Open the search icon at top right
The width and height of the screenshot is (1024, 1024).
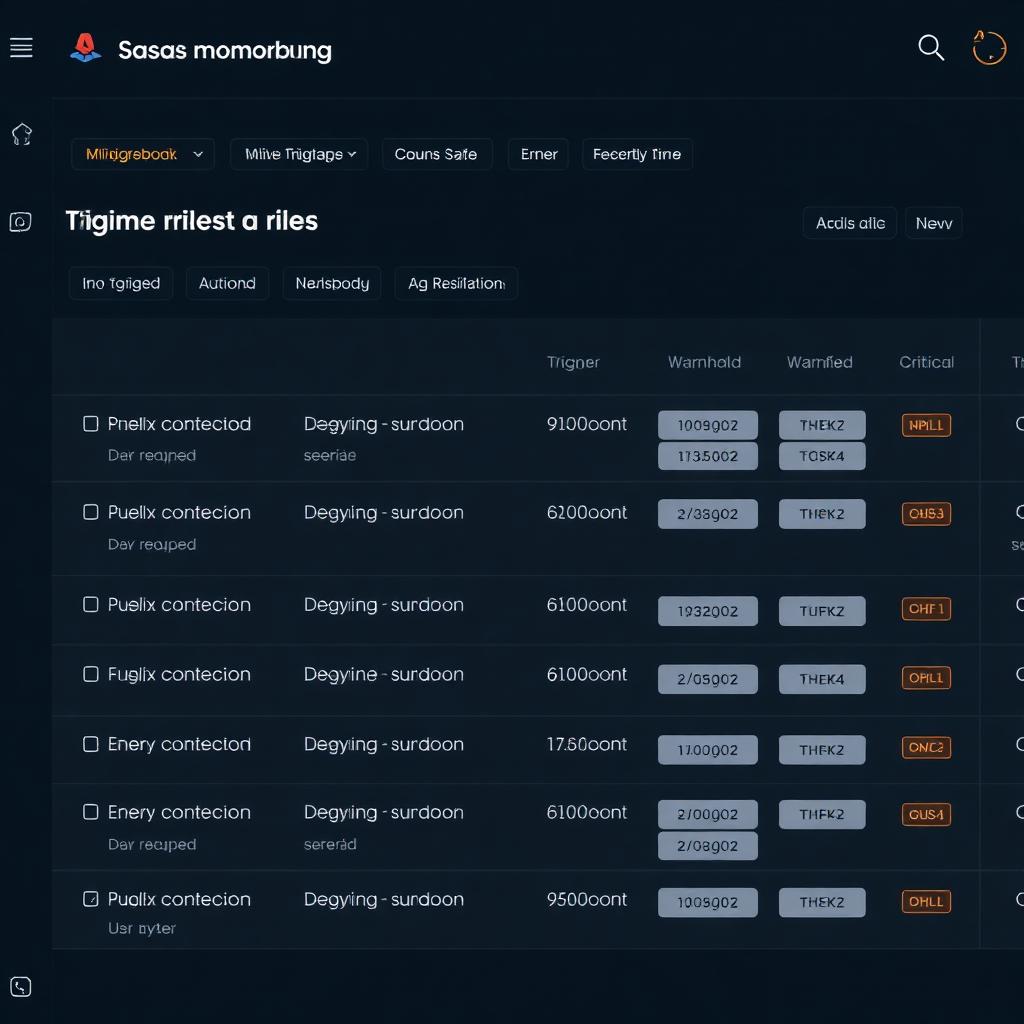(x=931, y=47)
